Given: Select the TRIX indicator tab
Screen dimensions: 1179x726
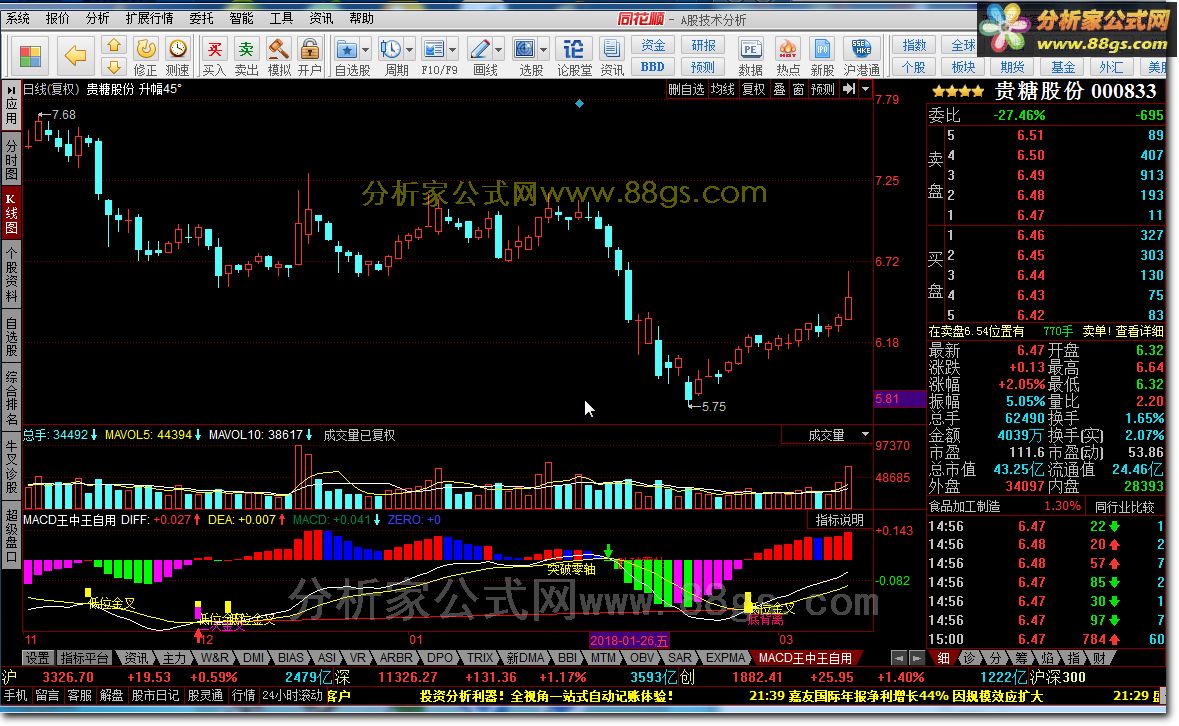Looking at the screenshot, I should 480,658.
